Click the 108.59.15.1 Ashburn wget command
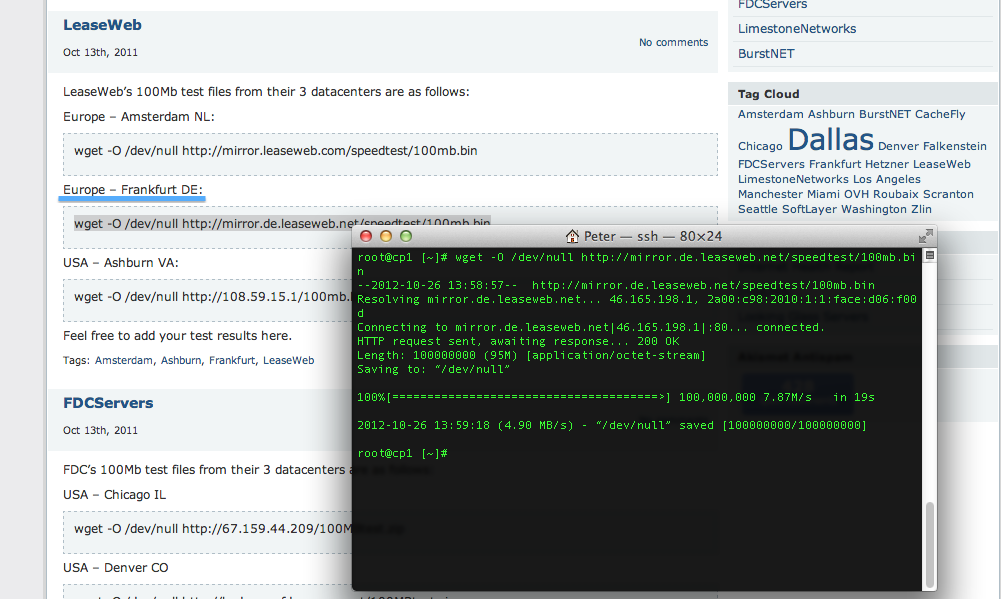Image resolution: width=1001 pixels, height=599 pixels. tap(213, 297)
